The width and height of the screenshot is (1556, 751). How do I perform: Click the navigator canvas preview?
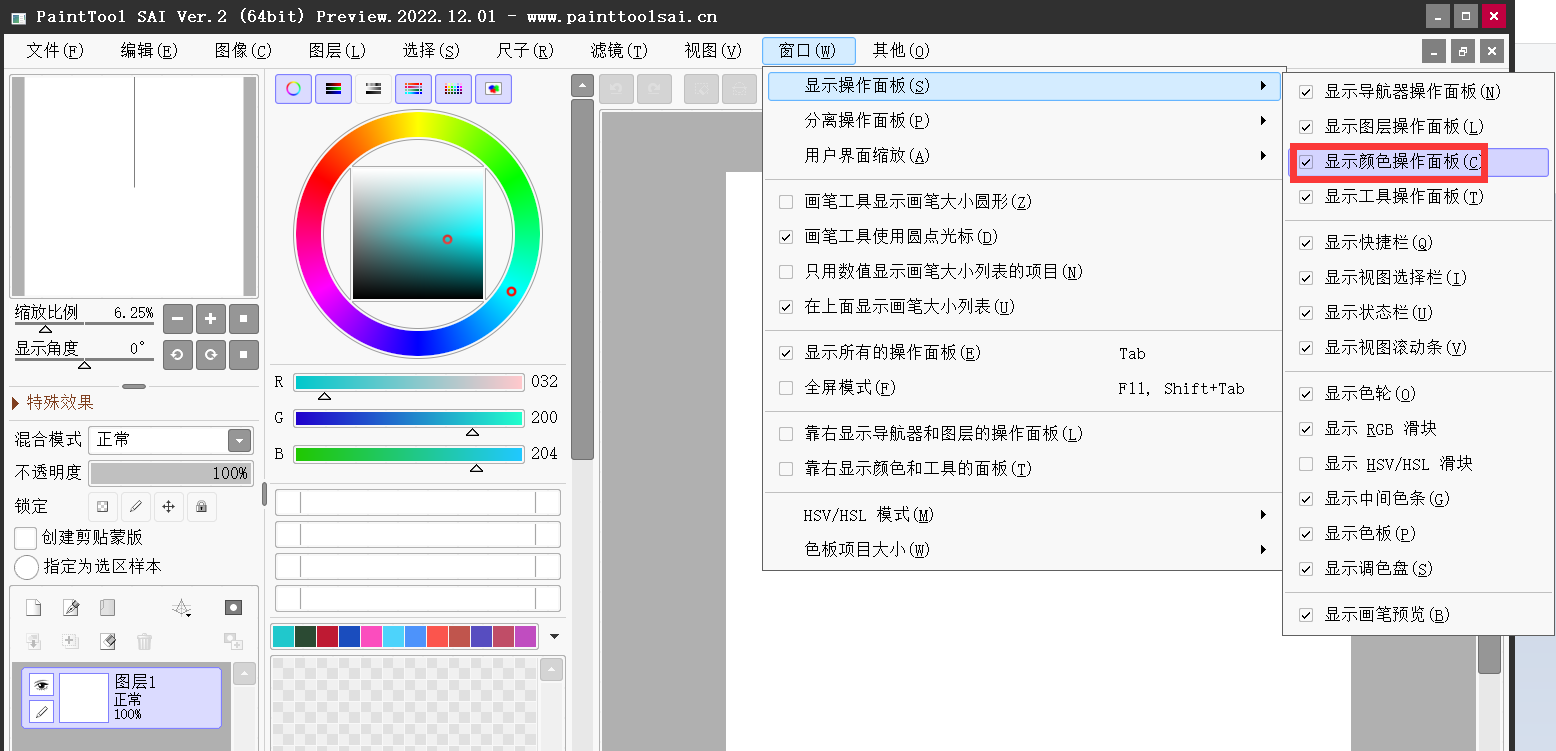click(134, 186)
